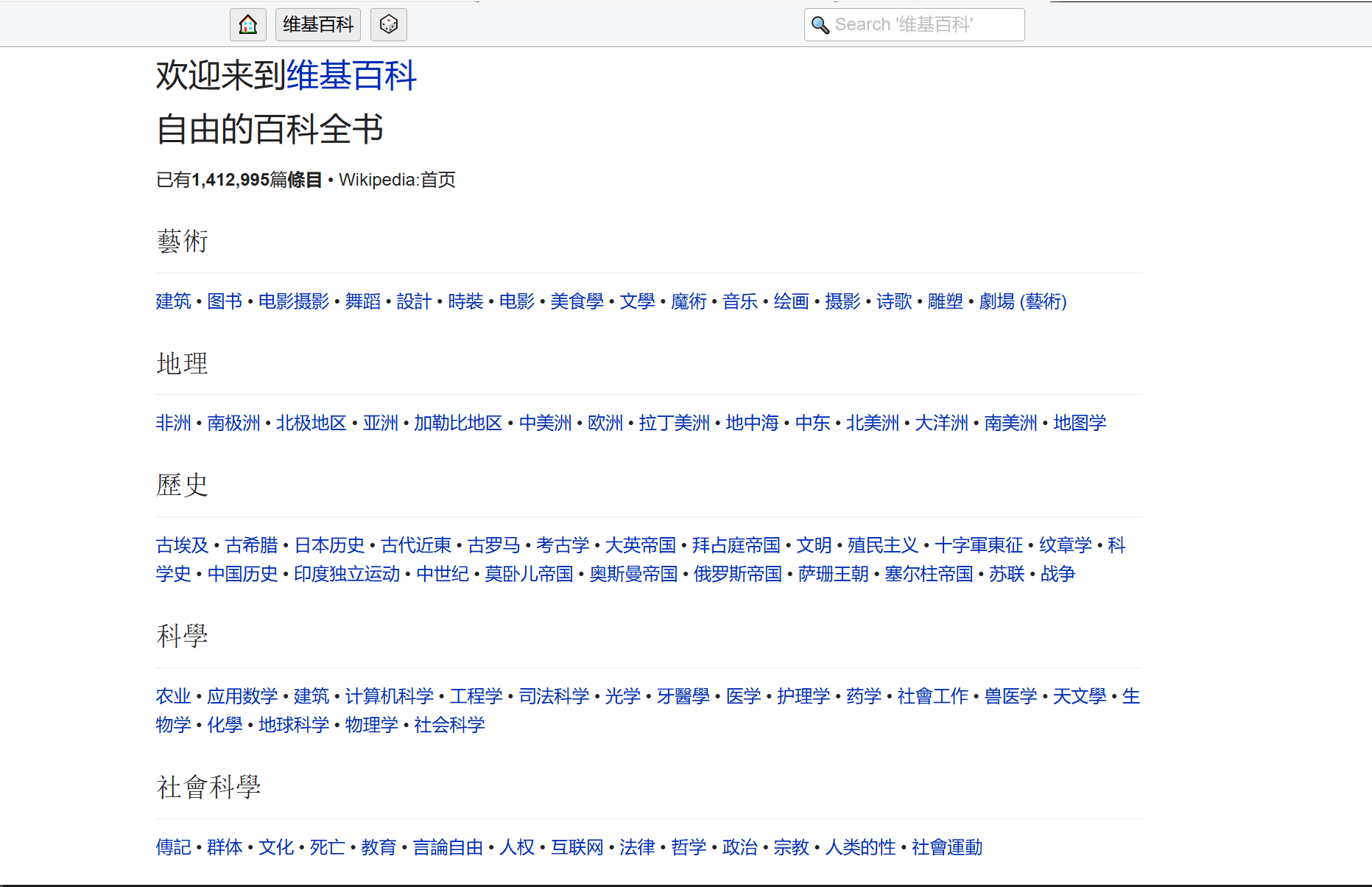Open the 地图学 link
The image size is (1372, 887).
1080,423
